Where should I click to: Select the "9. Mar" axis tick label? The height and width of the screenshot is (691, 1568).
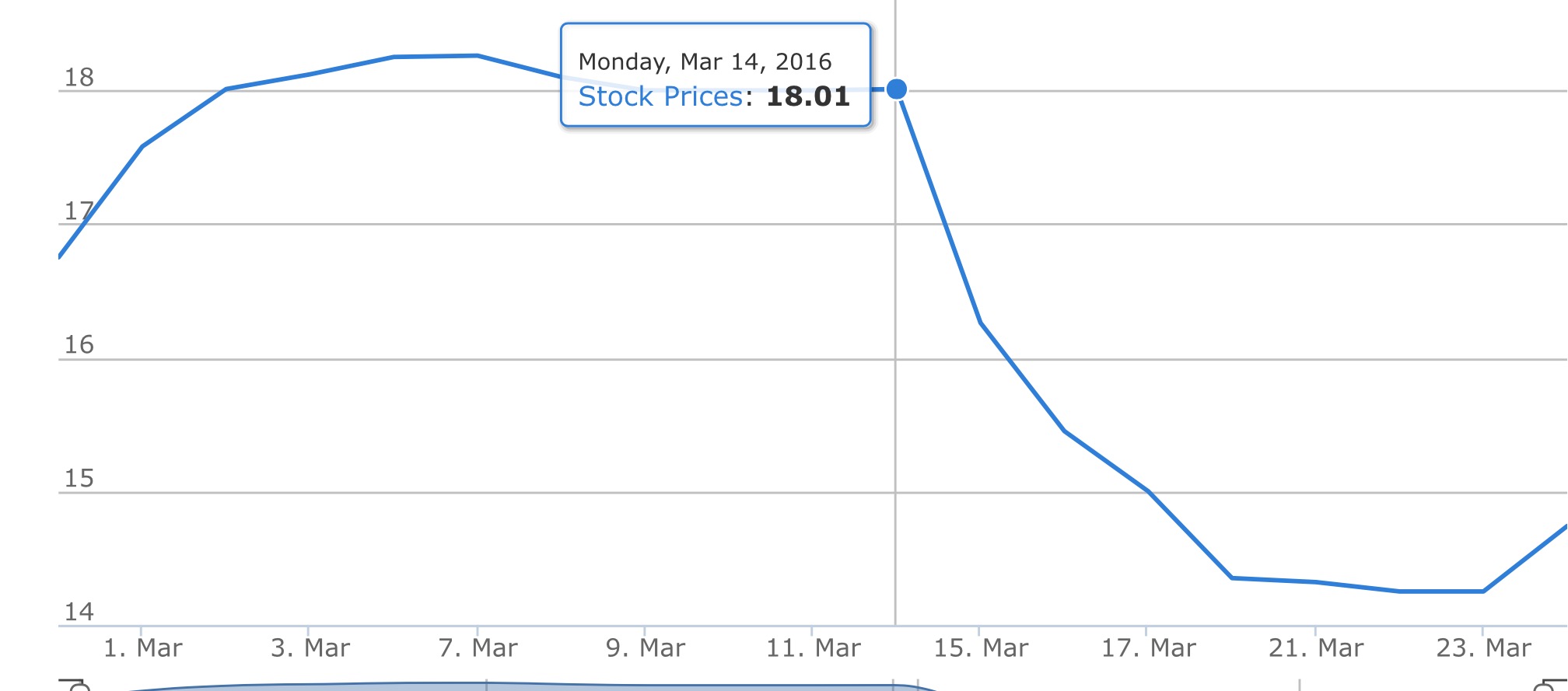(645, 647)
